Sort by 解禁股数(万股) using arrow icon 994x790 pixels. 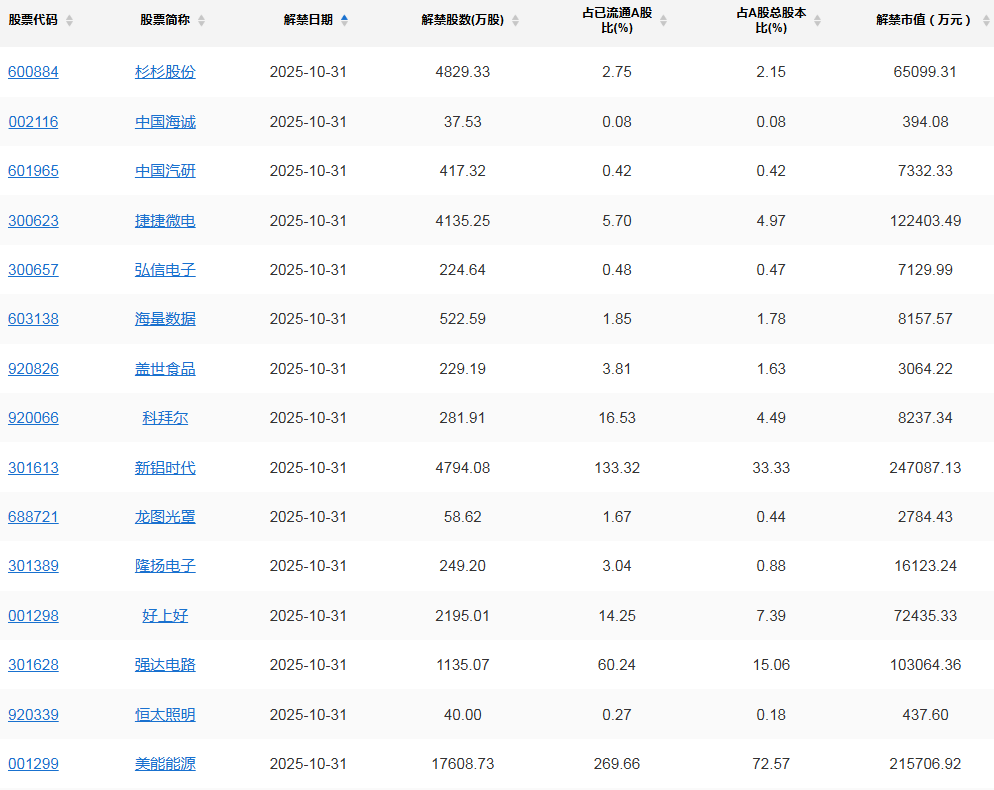pos(516,20)
